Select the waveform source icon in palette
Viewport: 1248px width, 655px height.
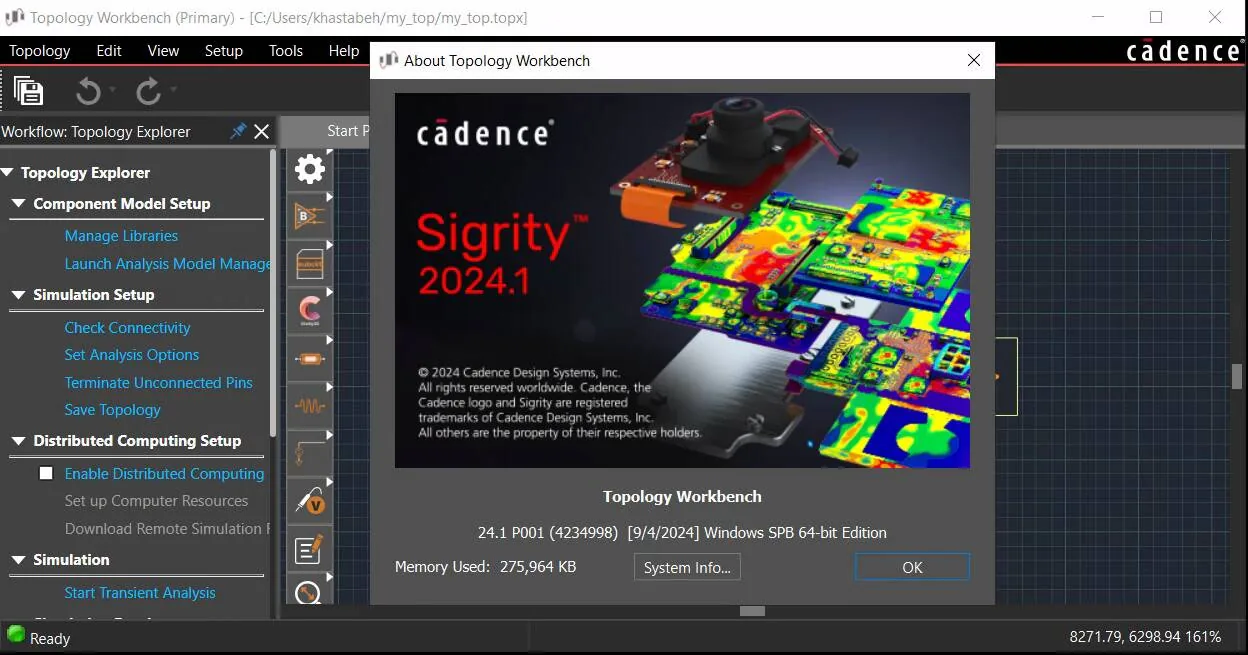310,406
